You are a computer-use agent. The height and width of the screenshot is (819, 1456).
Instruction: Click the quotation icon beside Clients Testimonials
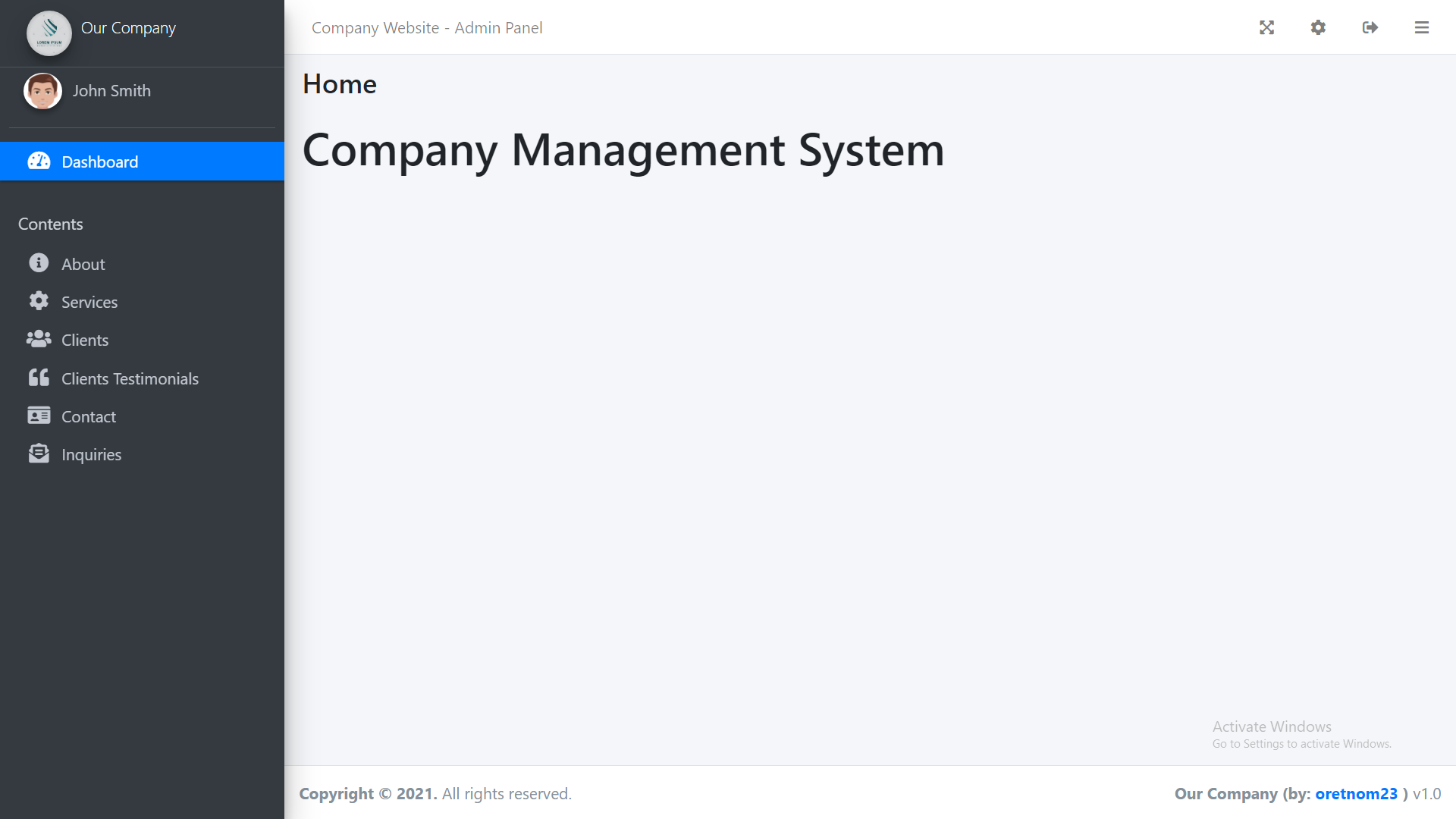pyautogui.click(x=39, y=377)
